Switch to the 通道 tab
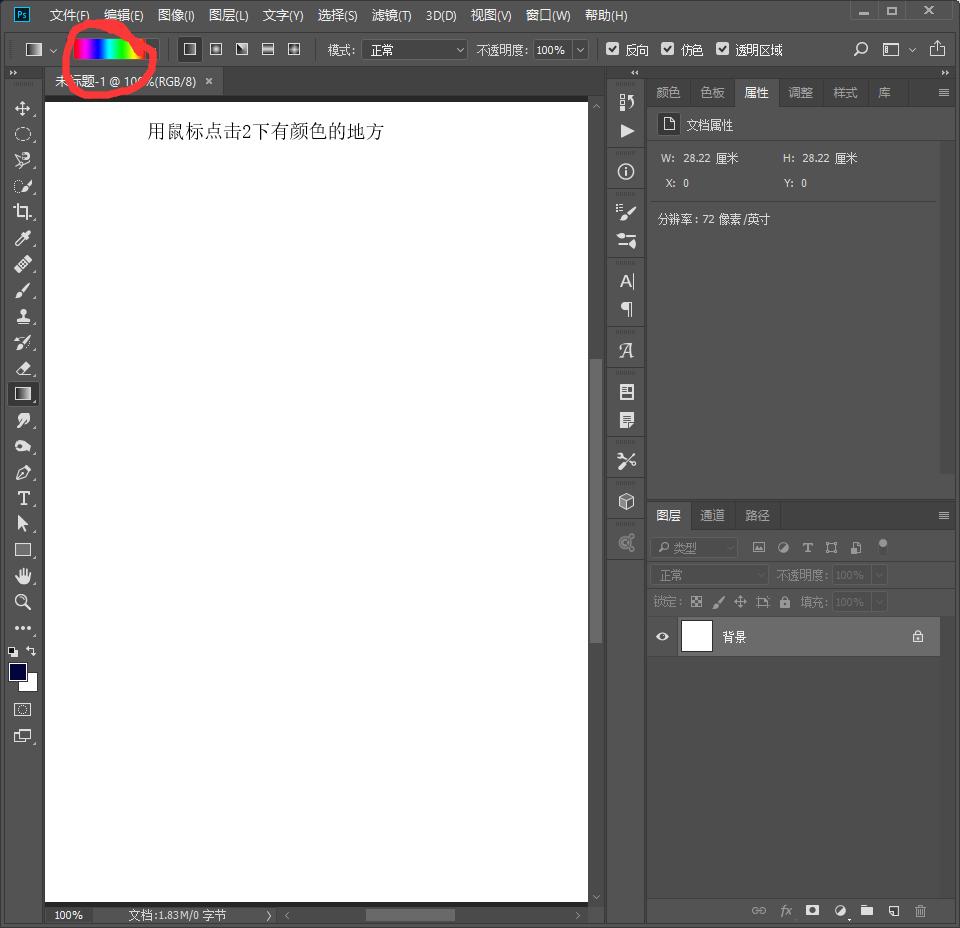Viewport: 960px width, 928px height. 712,515
